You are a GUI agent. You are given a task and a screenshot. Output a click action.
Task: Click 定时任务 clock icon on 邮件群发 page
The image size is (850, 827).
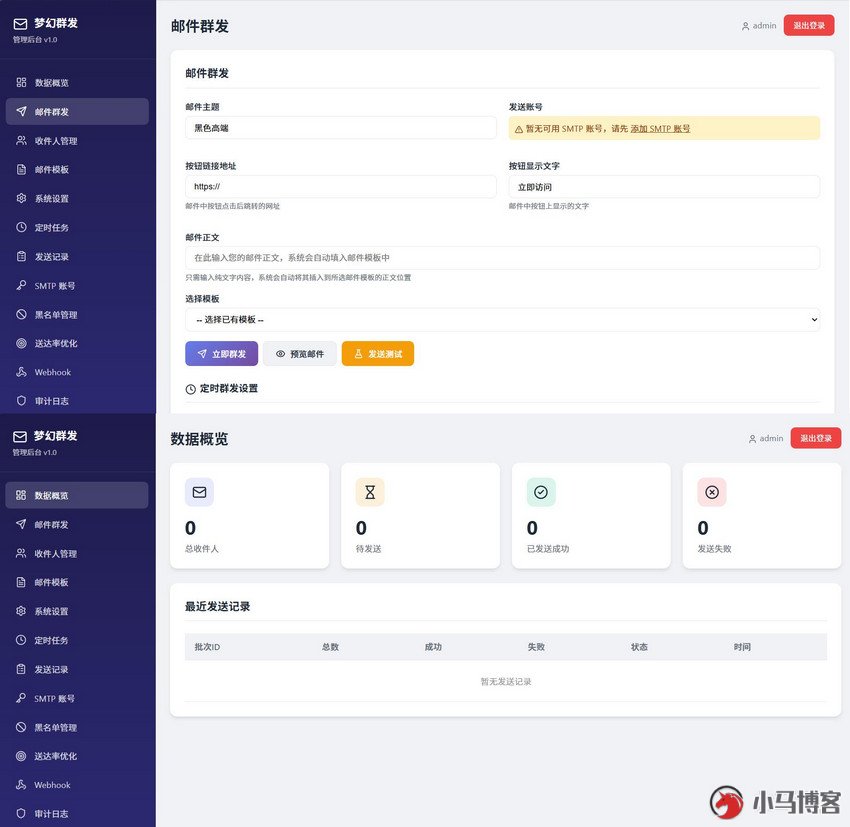pyautogui.click(x=21, y=227)
